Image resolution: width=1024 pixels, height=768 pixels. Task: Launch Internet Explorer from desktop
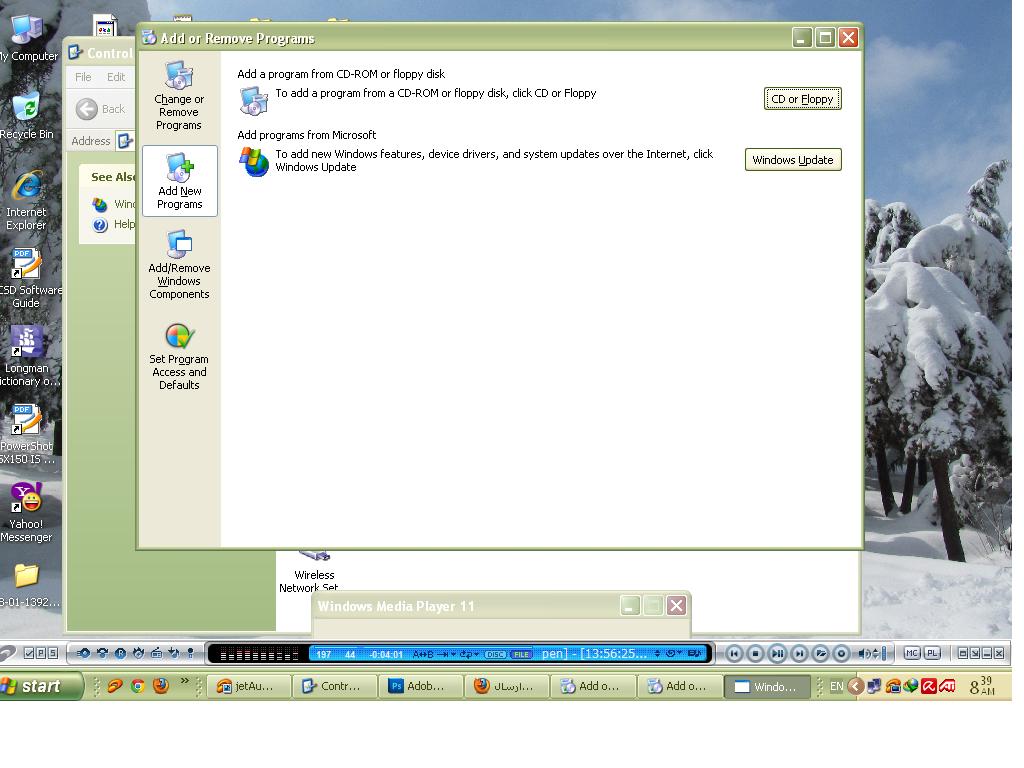pos(26,200)
